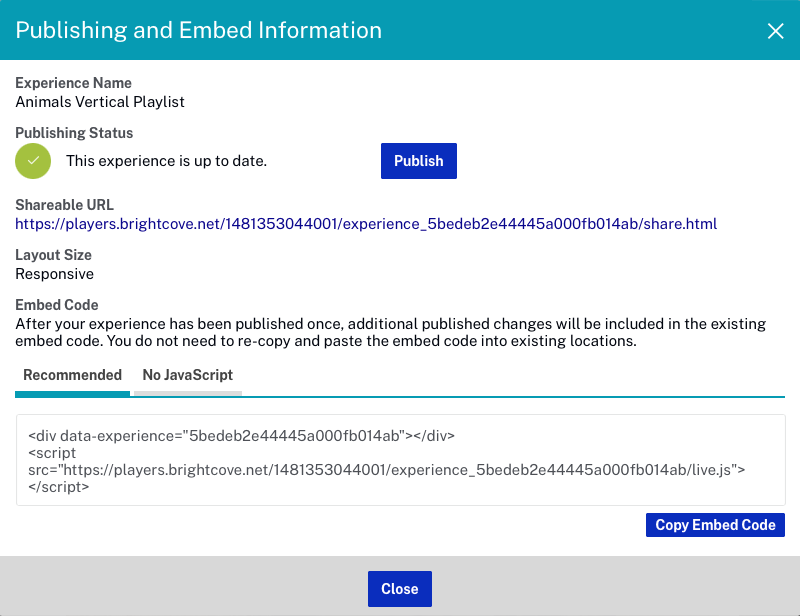Viewport: 800px width, 616px height.
Task: Click the 'This experience is up to date' message
Action: pos(166,161)
